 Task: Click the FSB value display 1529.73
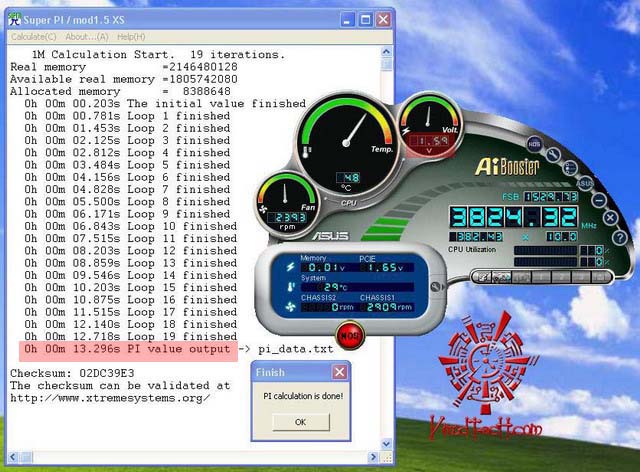pos(551,197)
